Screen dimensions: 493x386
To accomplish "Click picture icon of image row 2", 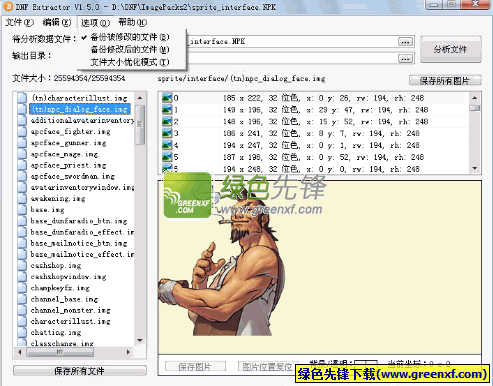I will click(x=167, y=121).
